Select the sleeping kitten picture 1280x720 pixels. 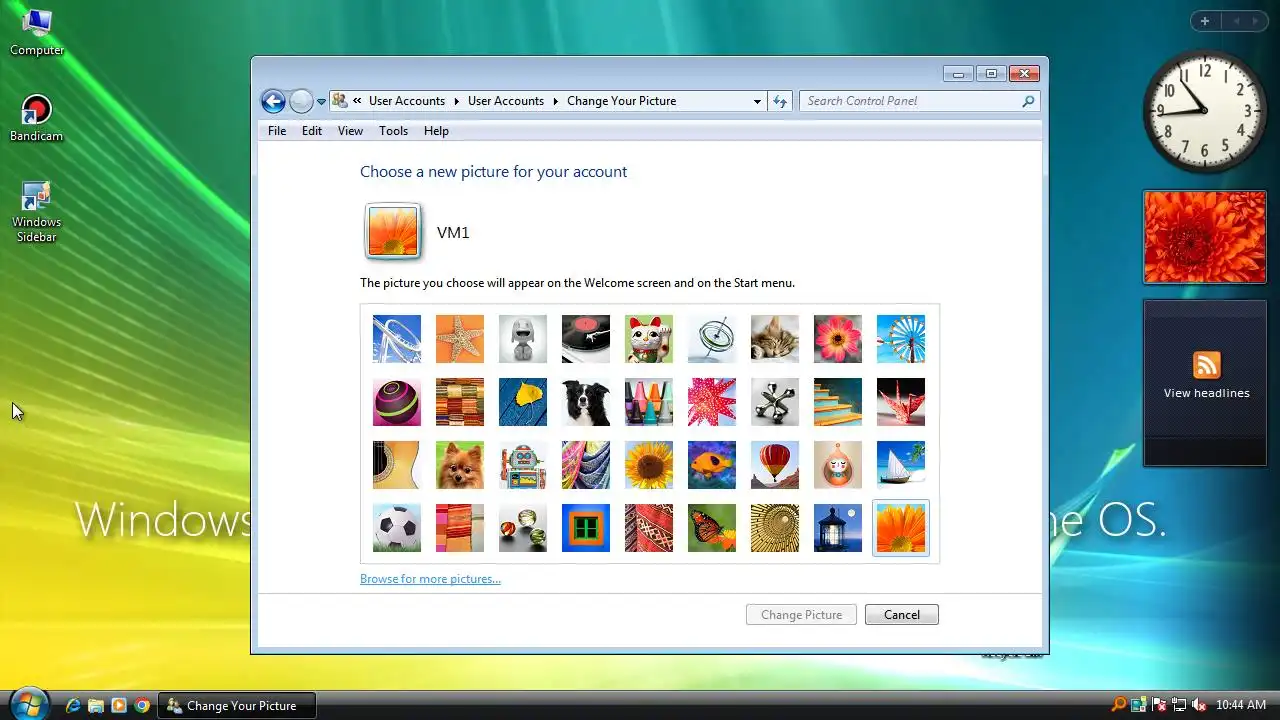tap(775, 339)
